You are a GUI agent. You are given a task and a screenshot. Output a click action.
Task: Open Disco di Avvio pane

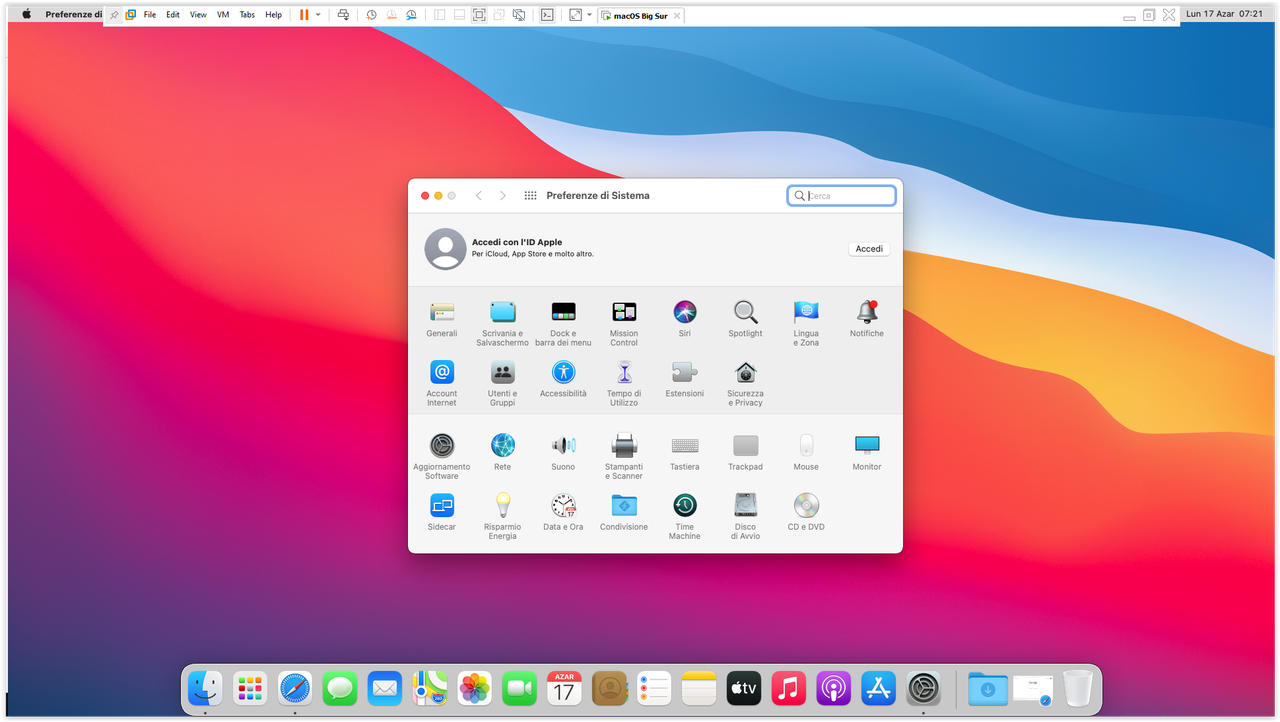tap(745, 516)
